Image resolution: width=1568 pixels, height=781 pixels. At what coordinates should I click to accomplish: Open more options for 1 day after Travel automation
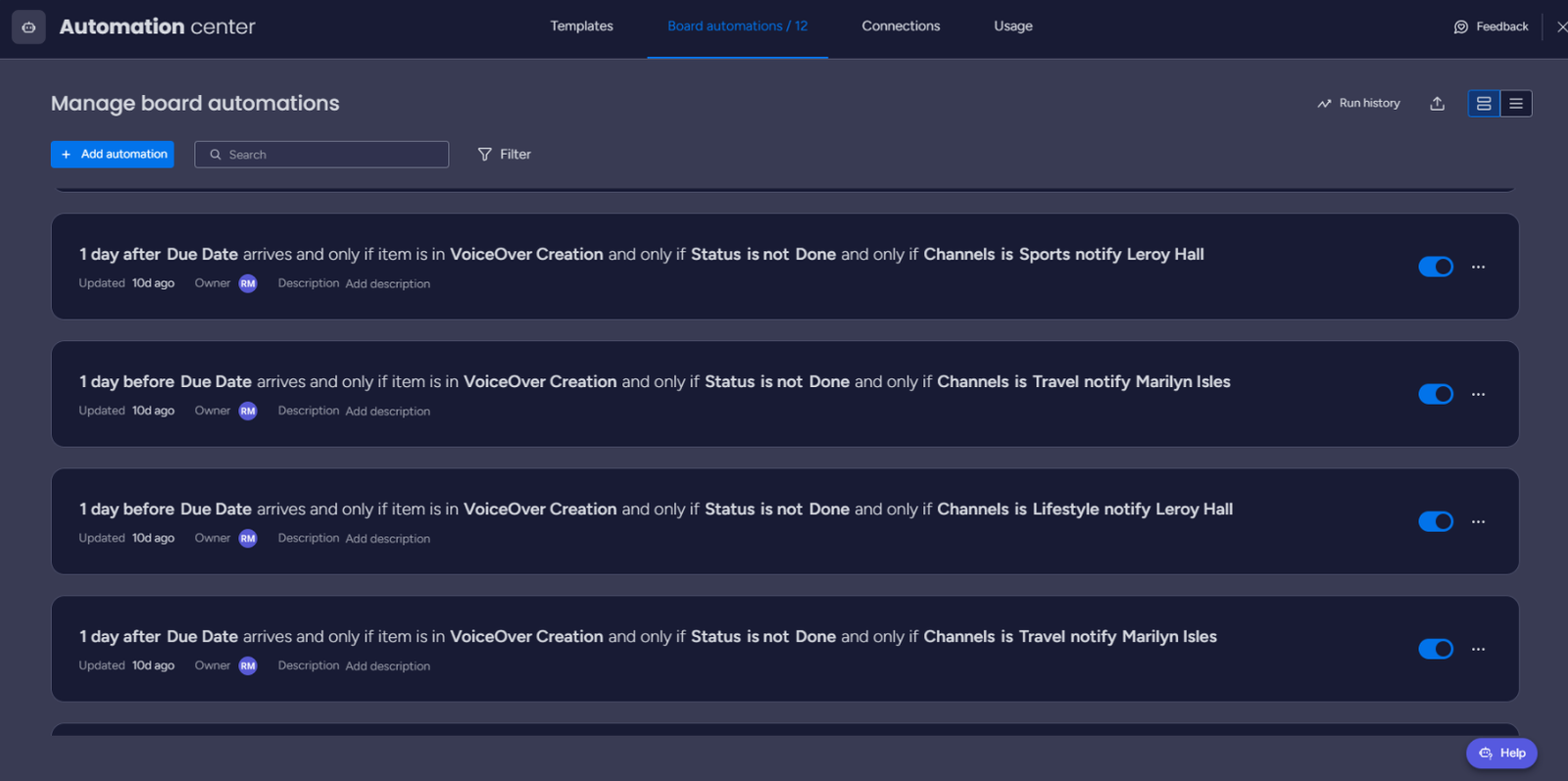pyautogui.click(x=1478, y=649)
